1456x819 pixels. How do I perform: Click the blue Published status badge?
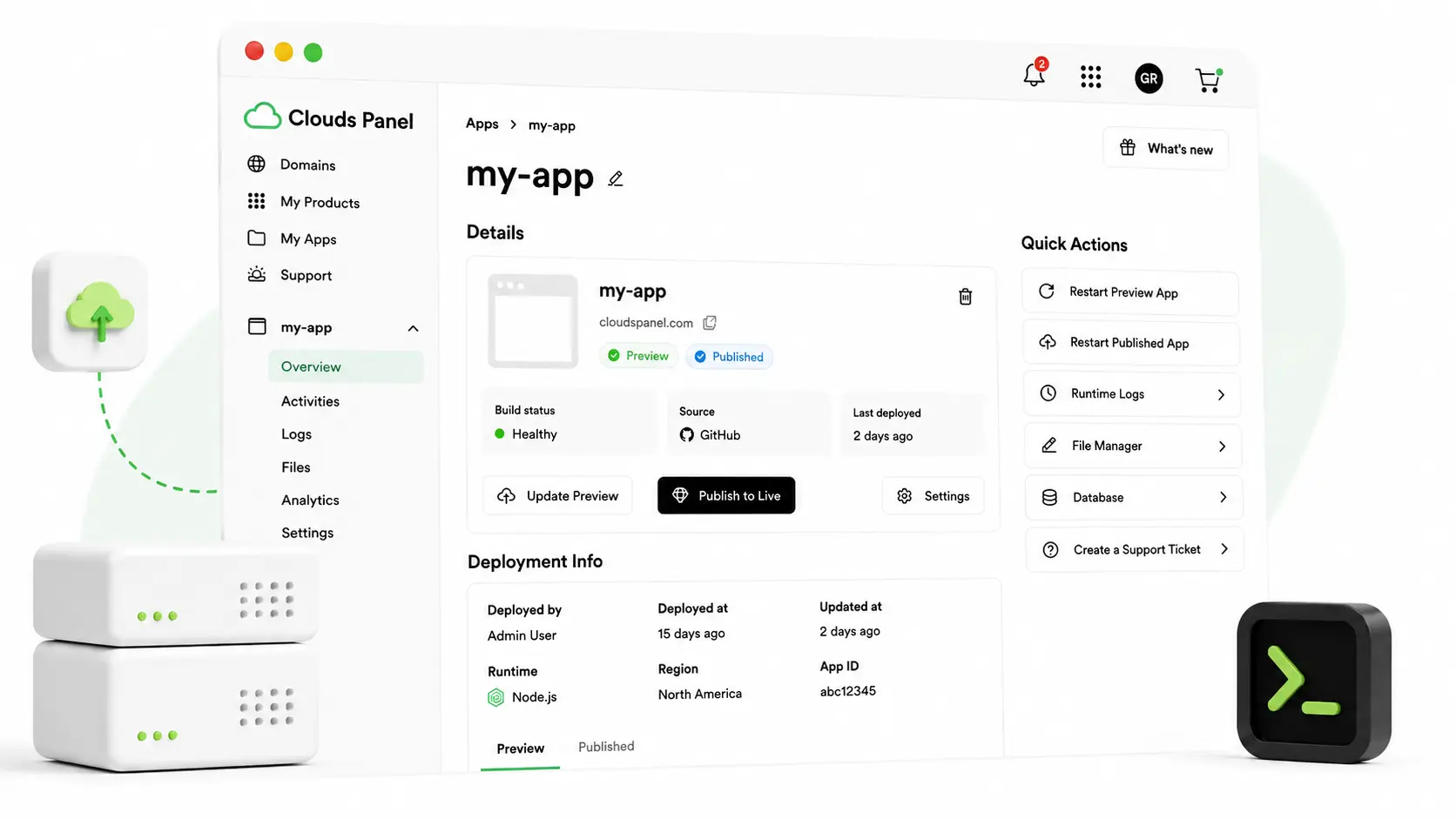point(729,357)
